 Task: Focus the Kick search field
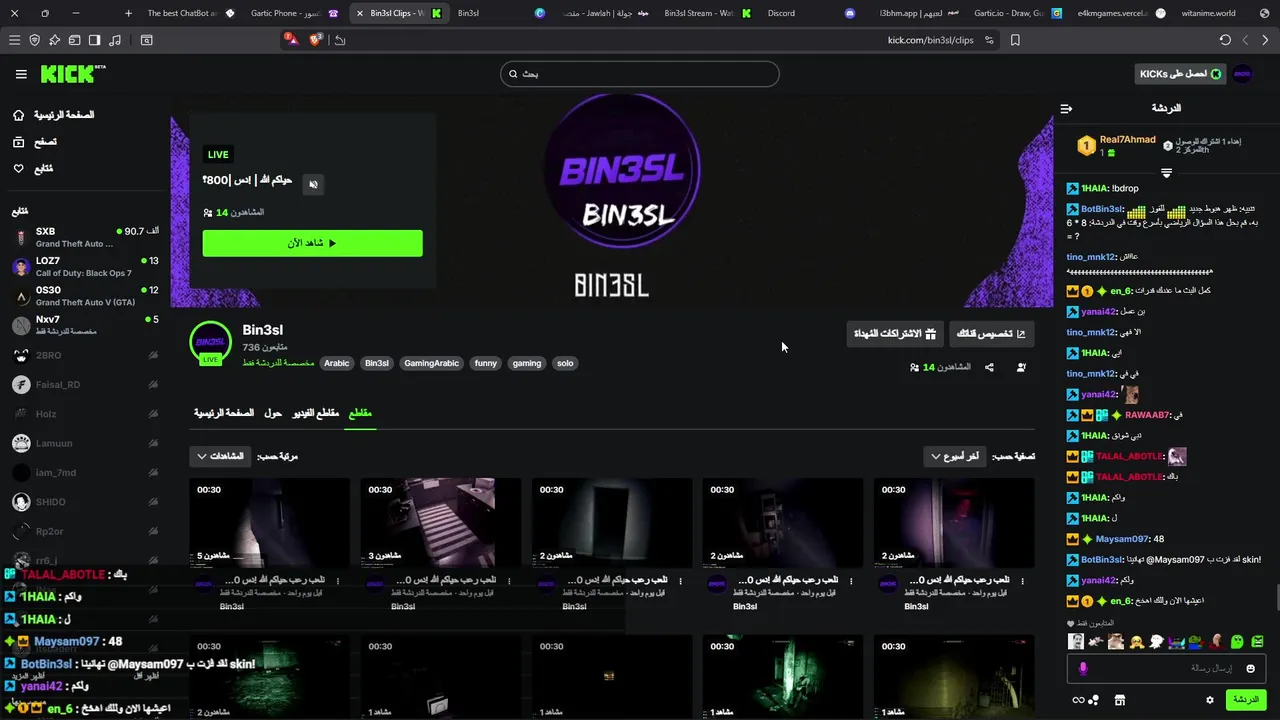click(x=640, y=74)
